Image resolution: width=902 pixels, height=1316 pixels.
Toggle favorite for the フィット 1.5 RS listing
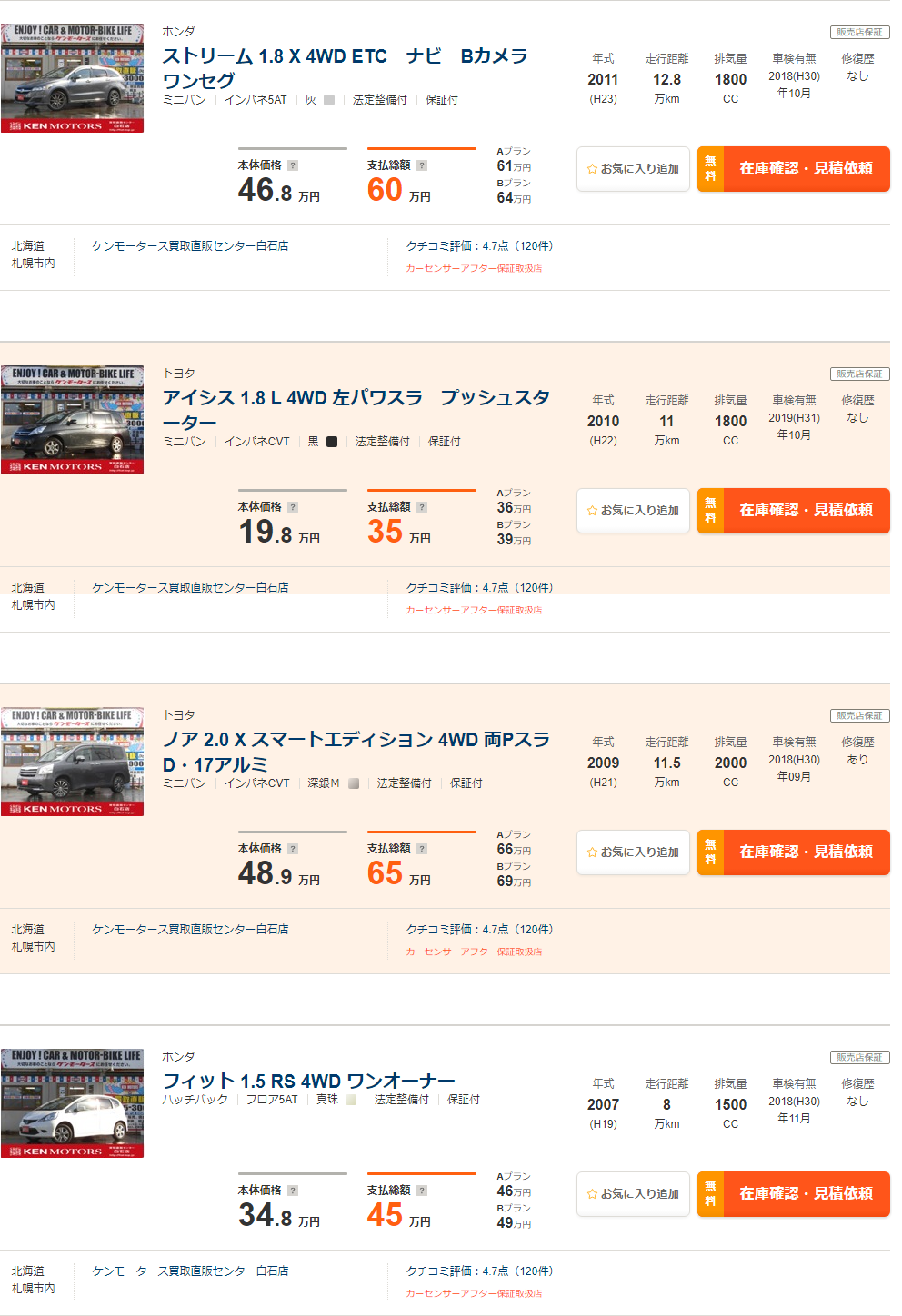(x=633, y=1194)
